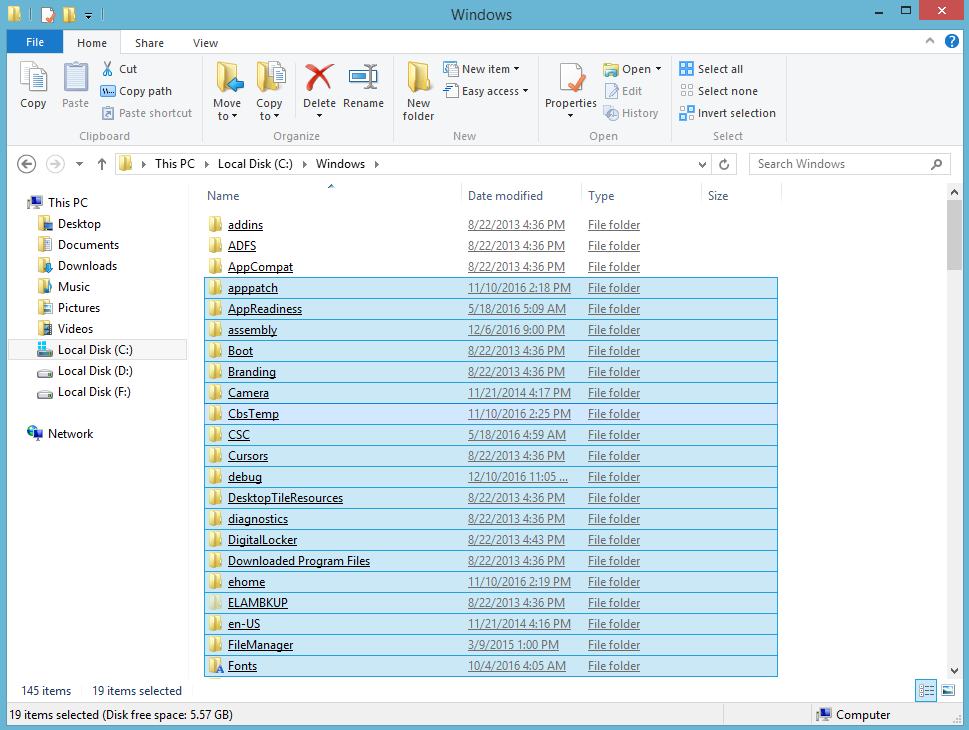Open the Delete options dropdown arrow
Image resolution: width=969 pixels, height=730 pixels.
pyautogui.click(x=319, y=116)
